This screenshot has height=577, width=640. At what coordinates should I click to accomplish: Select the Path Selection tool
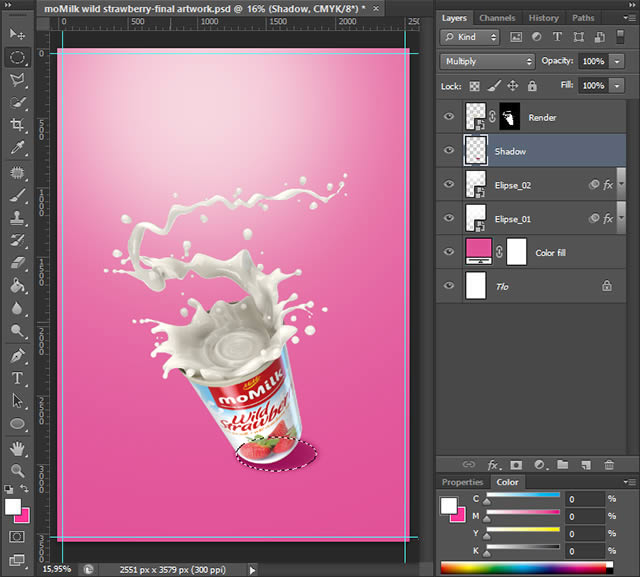click(x=17, y=401)
